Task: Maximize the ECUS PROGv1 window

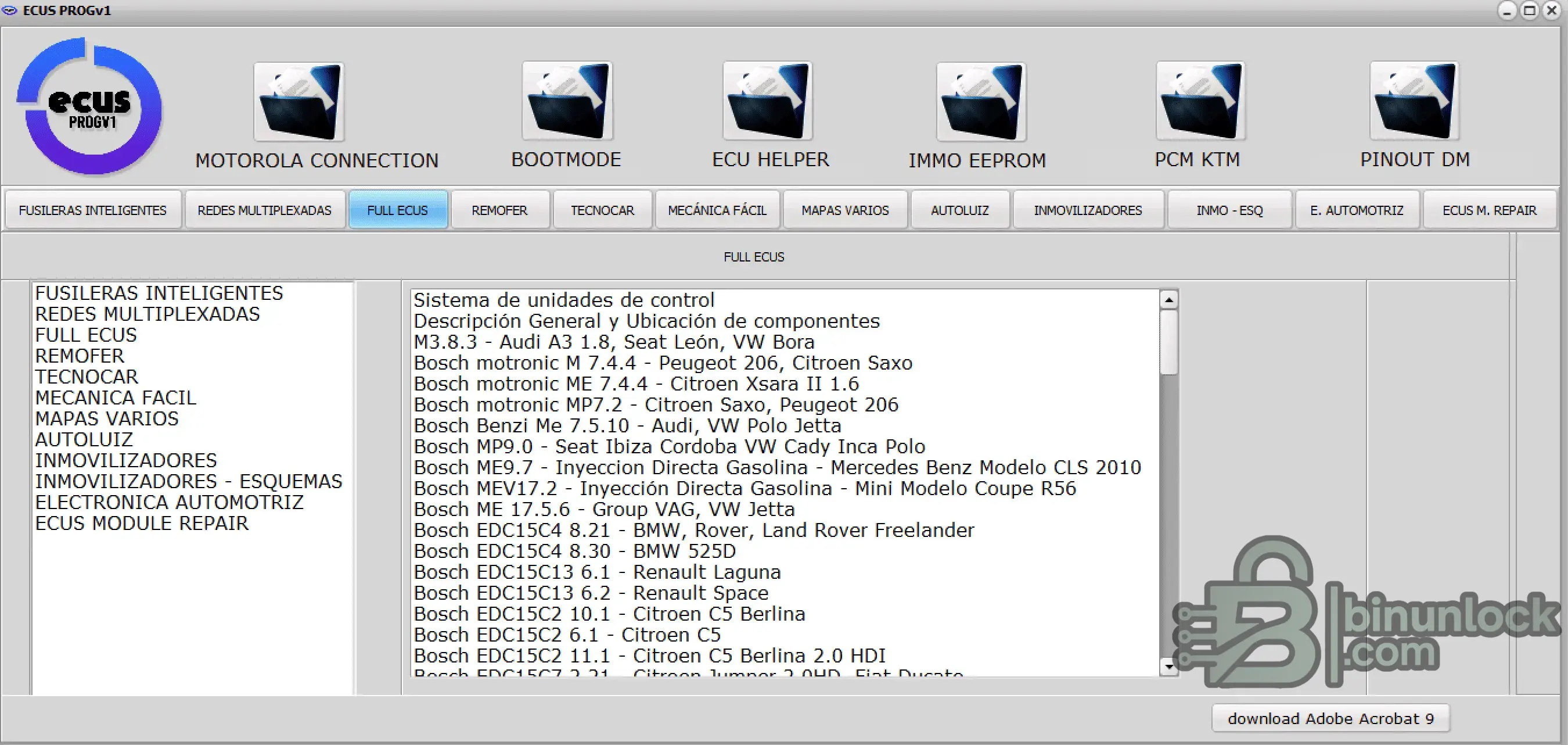Action: (1530, 11)
